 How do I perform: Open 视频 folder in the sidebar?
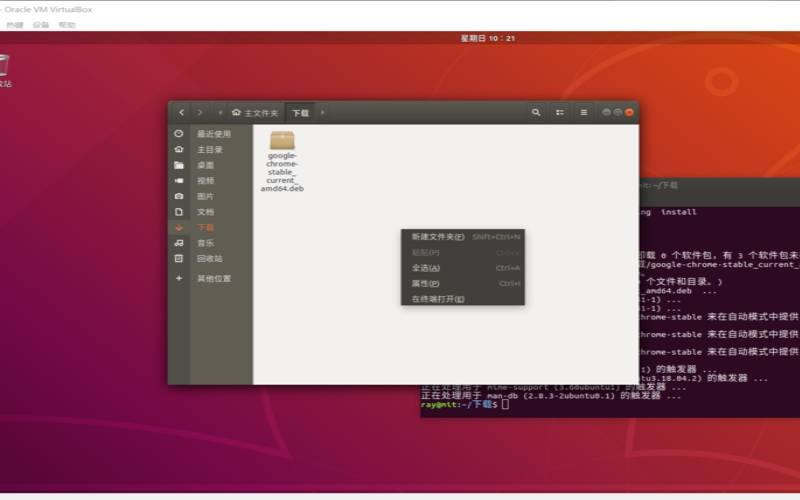tap(210, 181)
